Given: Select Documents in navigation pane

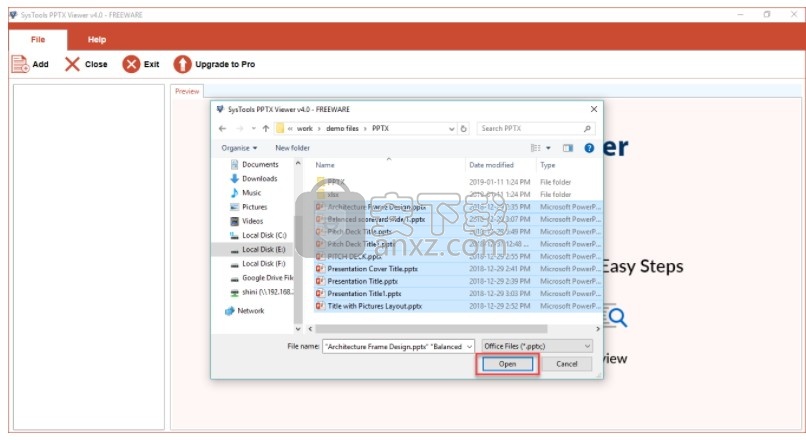Looking at the screenshot, I should point(260,164).
